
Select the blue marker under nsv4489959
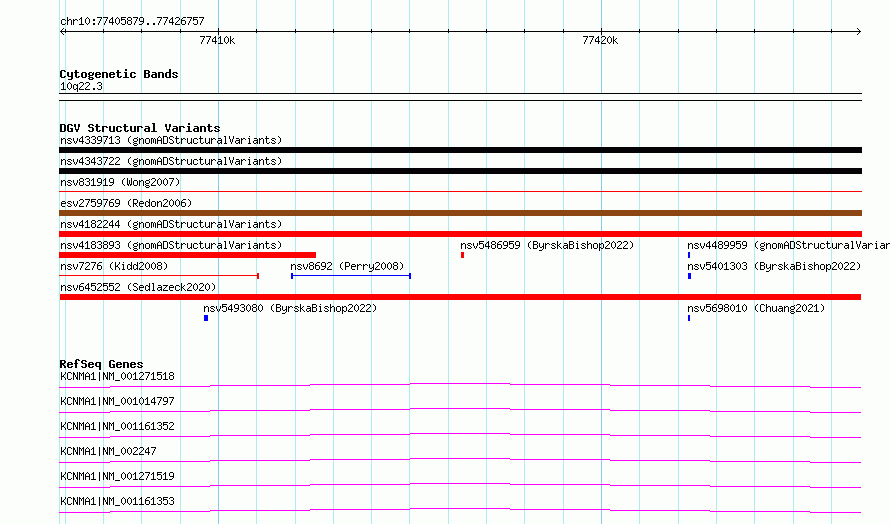(689, 255)
